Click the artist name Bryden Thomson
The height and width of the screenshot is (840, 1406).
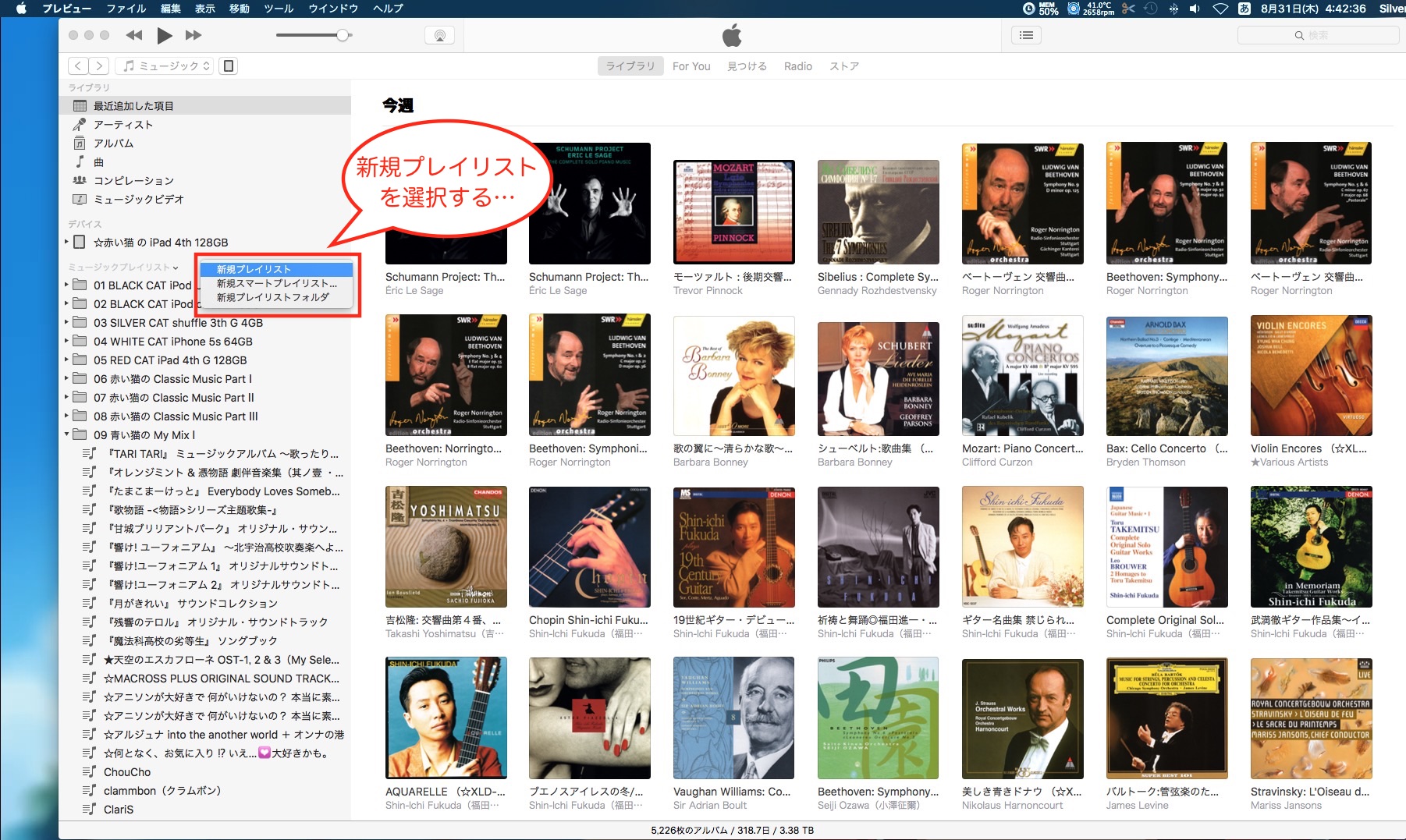click(1145, 463)
